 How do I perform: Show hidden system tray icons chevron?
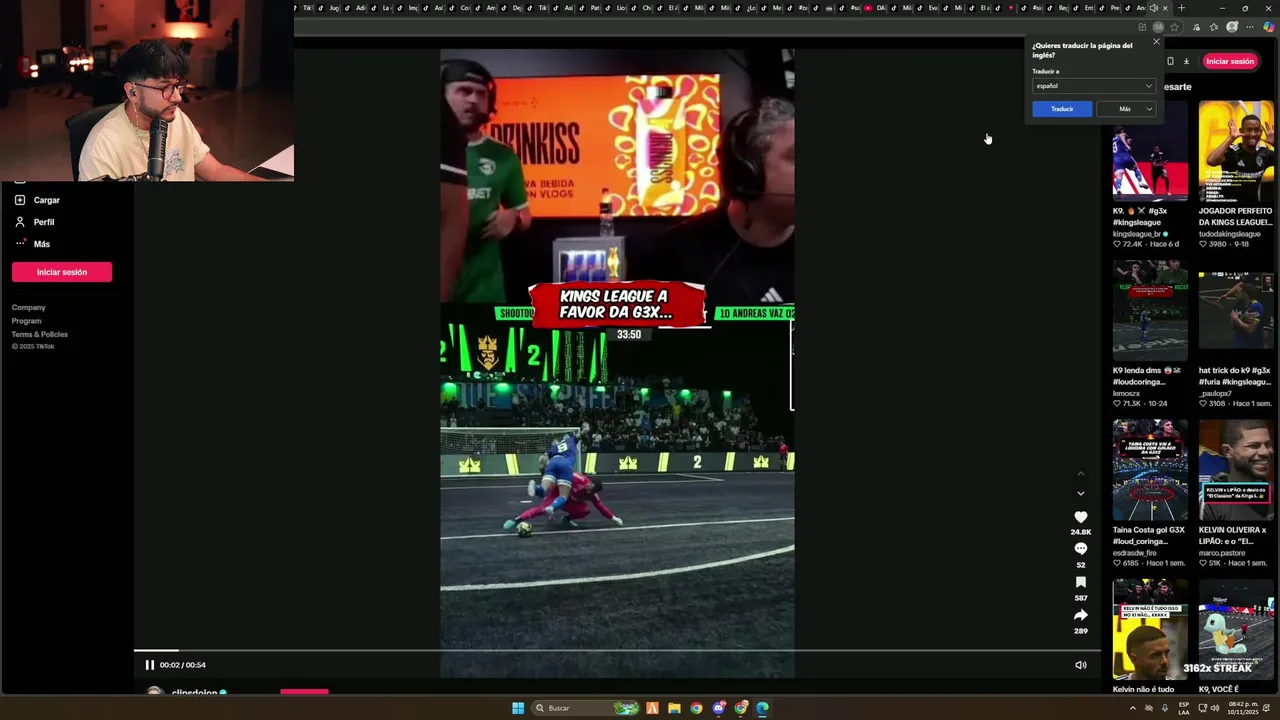(1133, 708)
